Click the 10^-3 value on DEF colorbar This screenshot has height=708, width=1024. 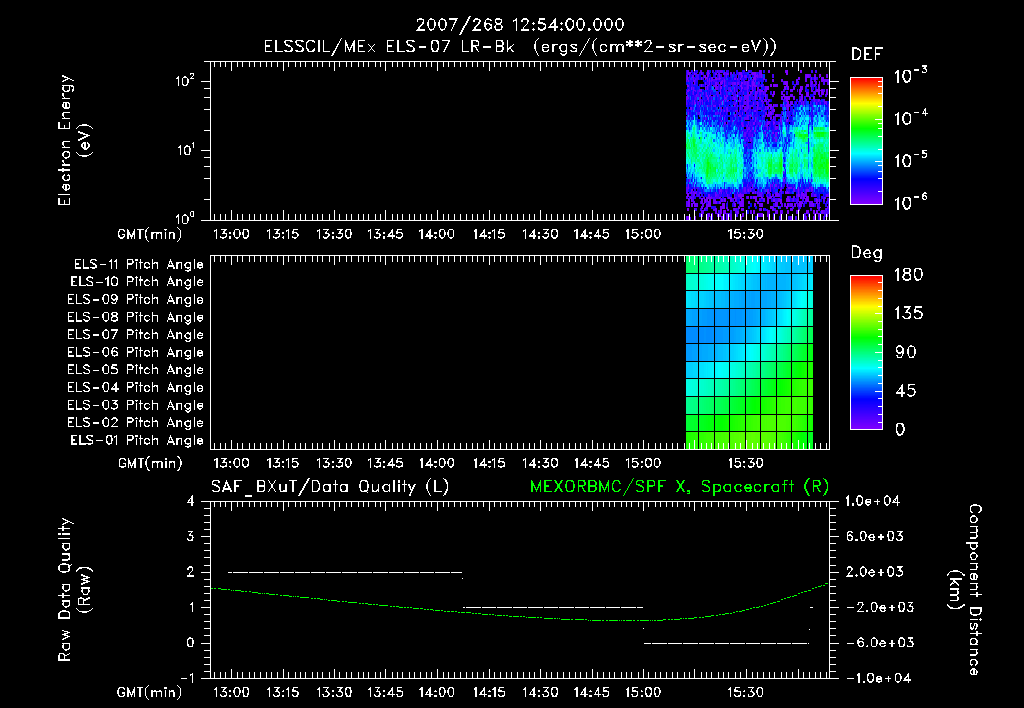coord(910,75)
